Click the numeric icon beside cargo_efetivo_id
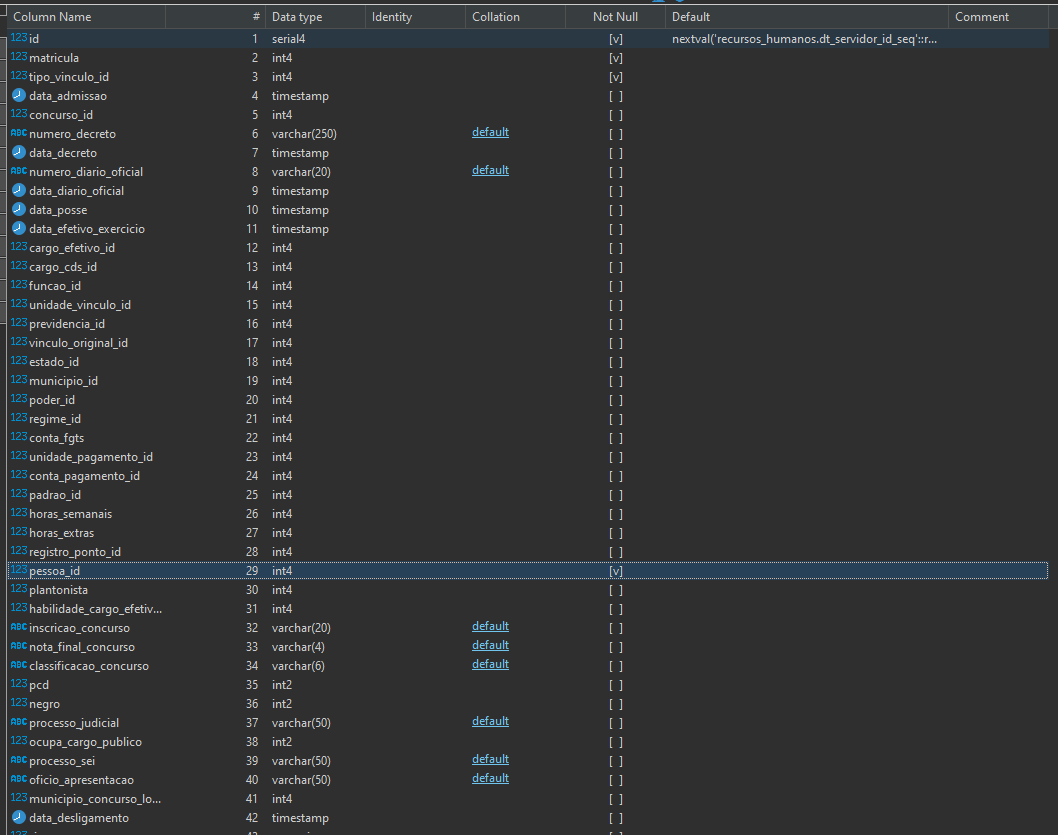 tap(19, 247)
